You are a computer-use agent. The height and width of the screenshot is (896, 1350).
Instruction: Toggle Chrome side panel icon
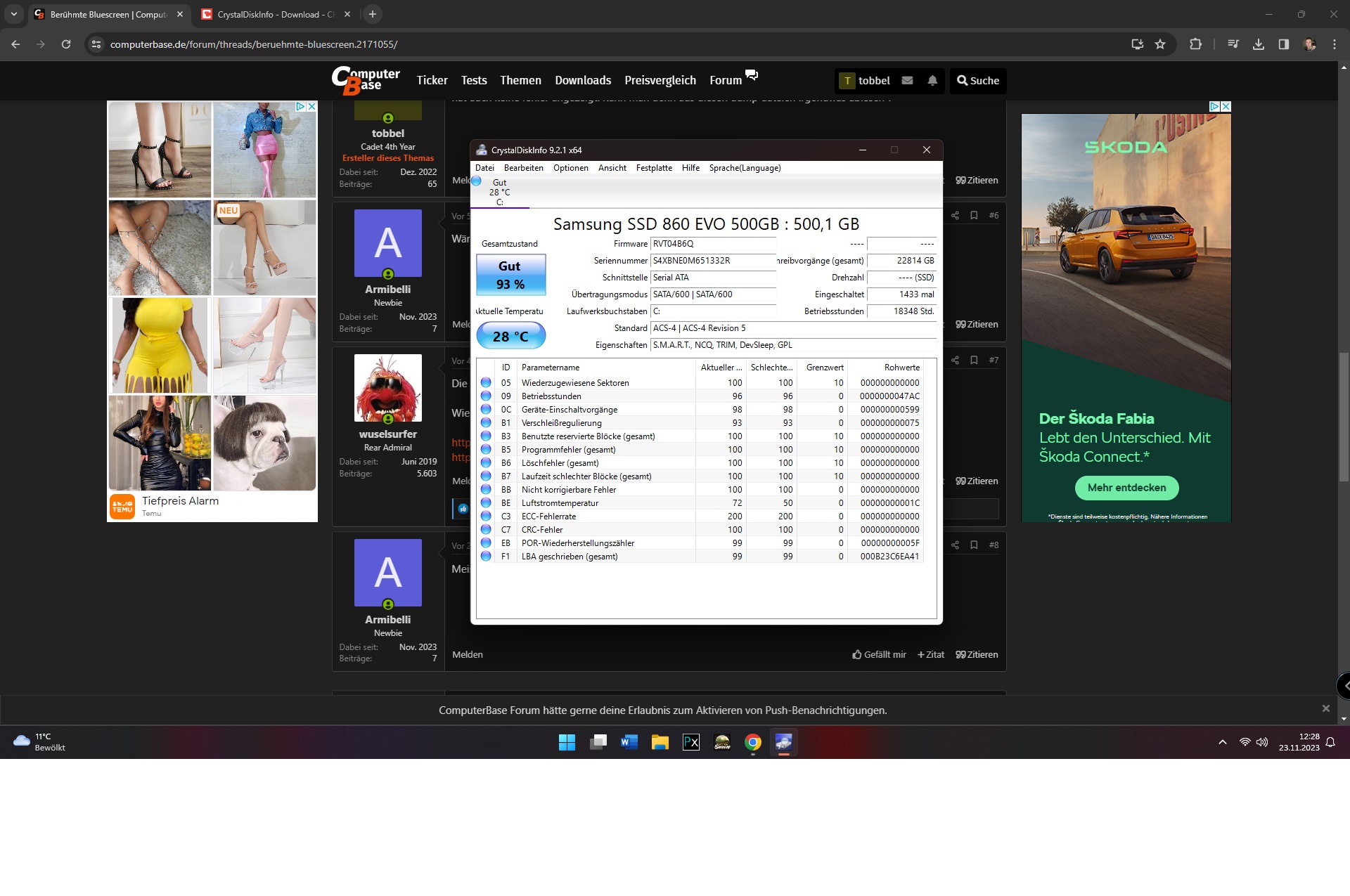(1284, 44)
